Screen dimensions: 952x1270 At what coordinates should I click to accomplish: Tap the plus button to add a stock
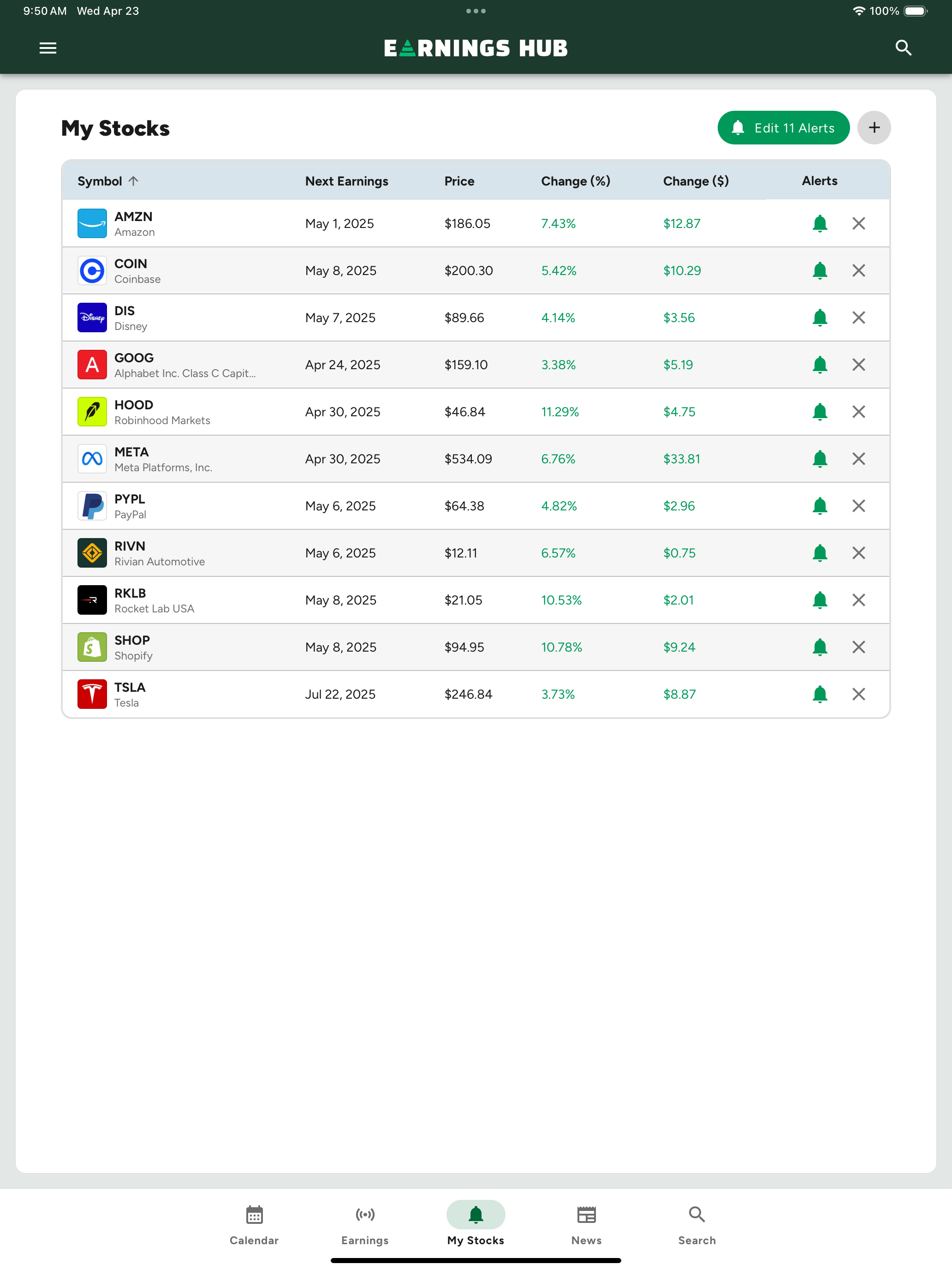point(874,127)
